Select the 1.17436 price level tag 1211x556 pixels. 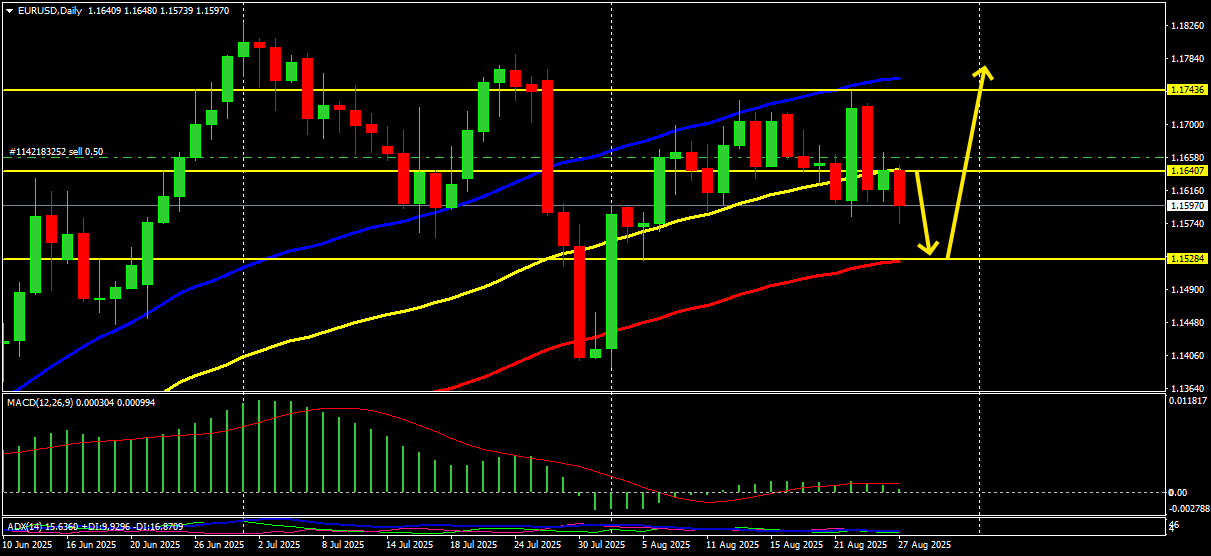1187,90
